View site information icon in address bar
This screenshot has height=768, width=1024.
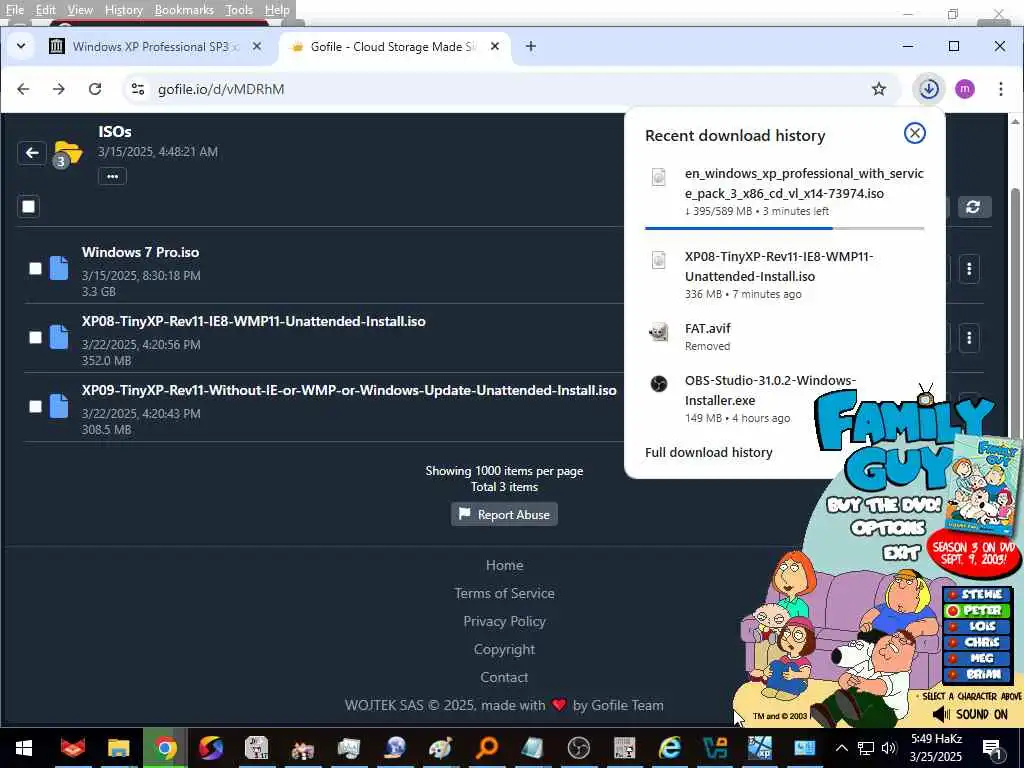pos(138,89)
